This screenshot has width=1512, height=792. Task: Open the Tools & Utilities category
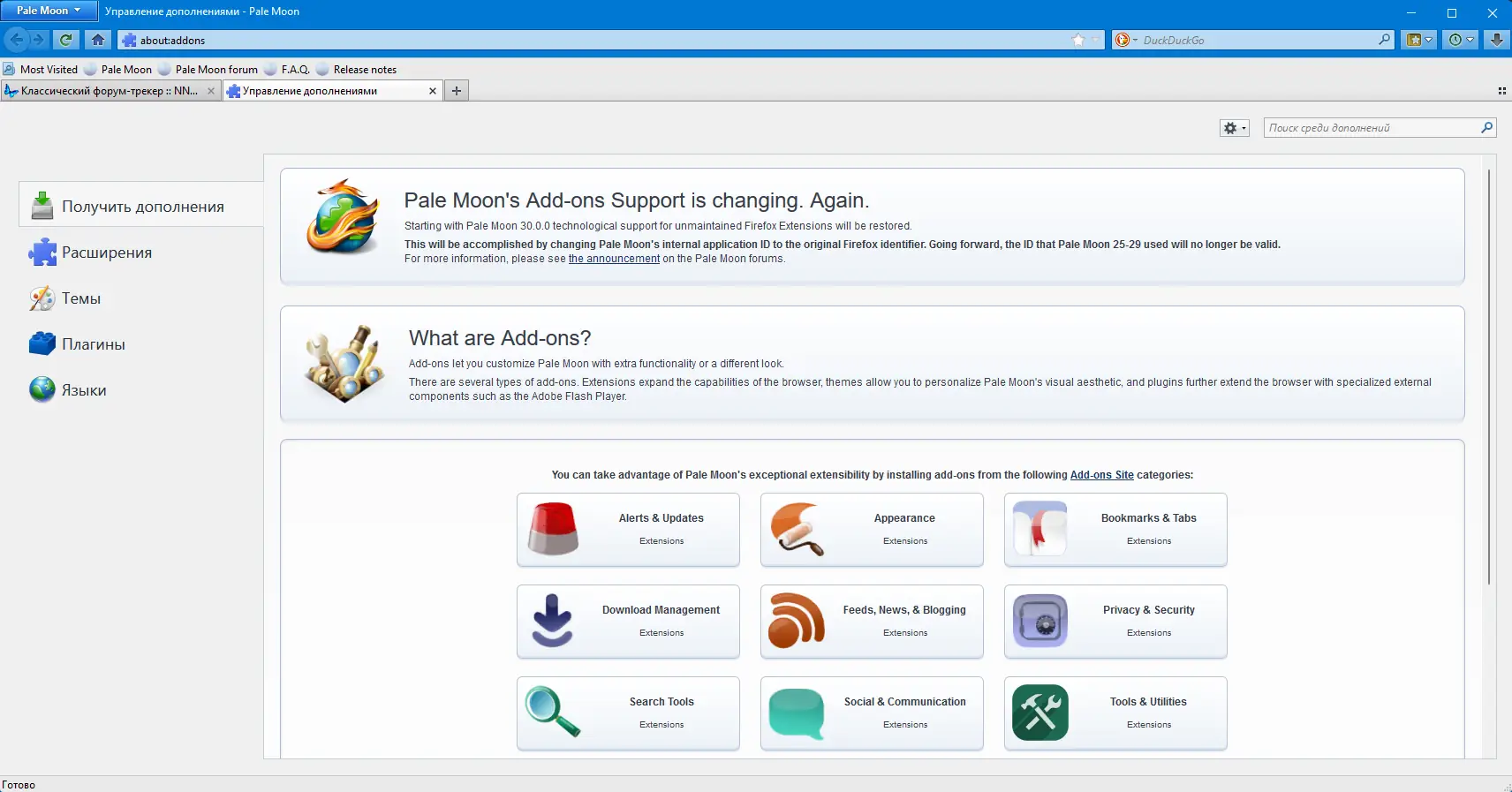[x=1115, y=713]
